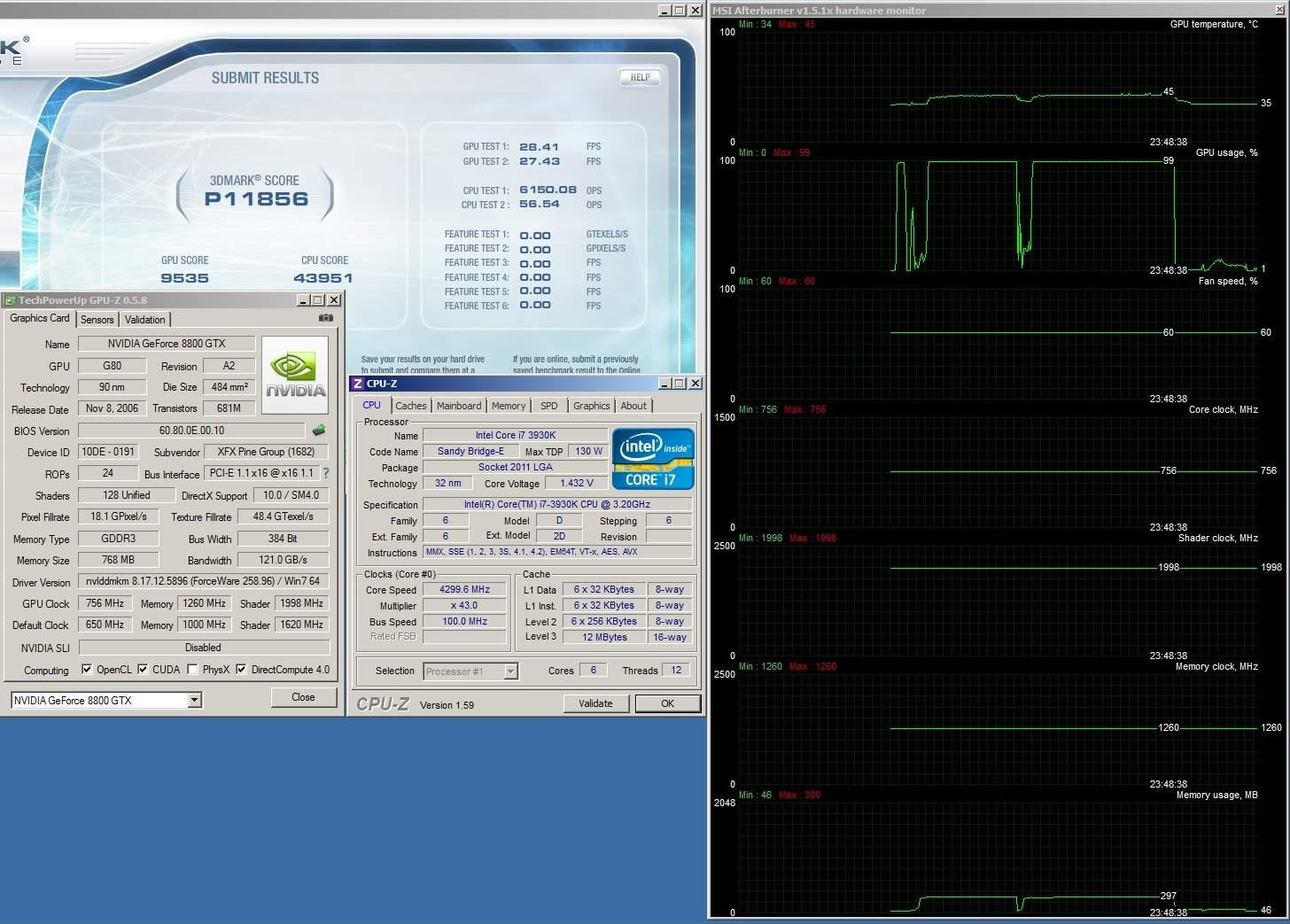The height and width of the screenshot is (924, 1290).
Task: Click the GPU-Z title bar icon
Action: (10, 300)
